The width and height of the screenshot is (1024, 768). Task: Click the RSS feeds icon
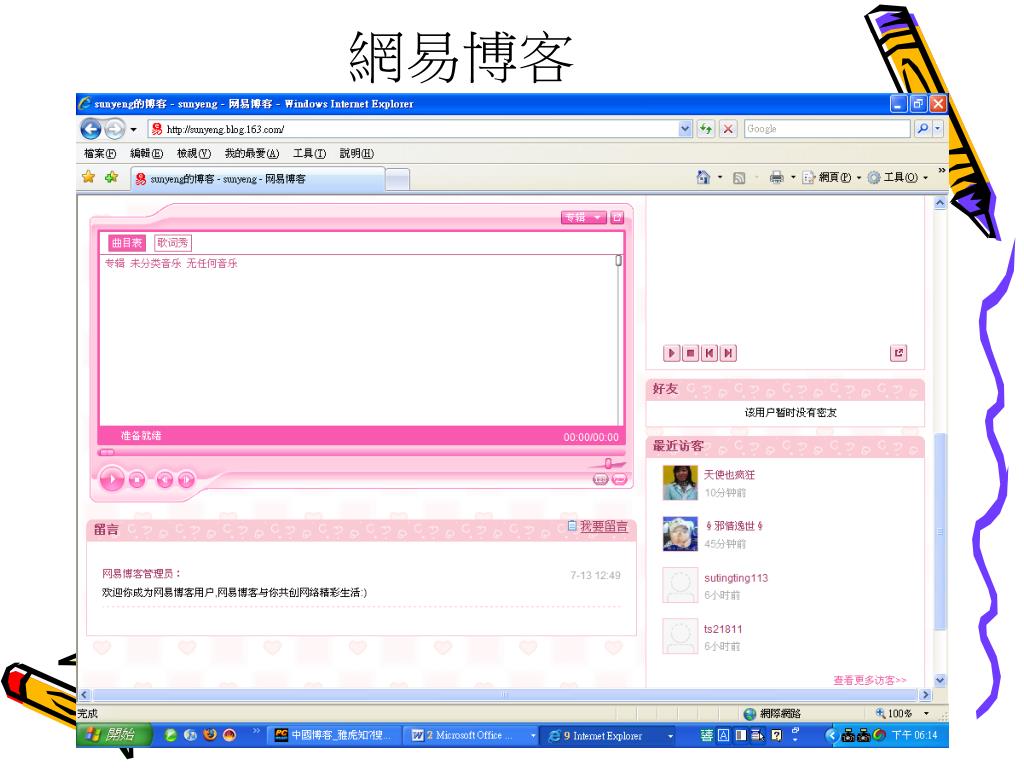coord(739,178)
